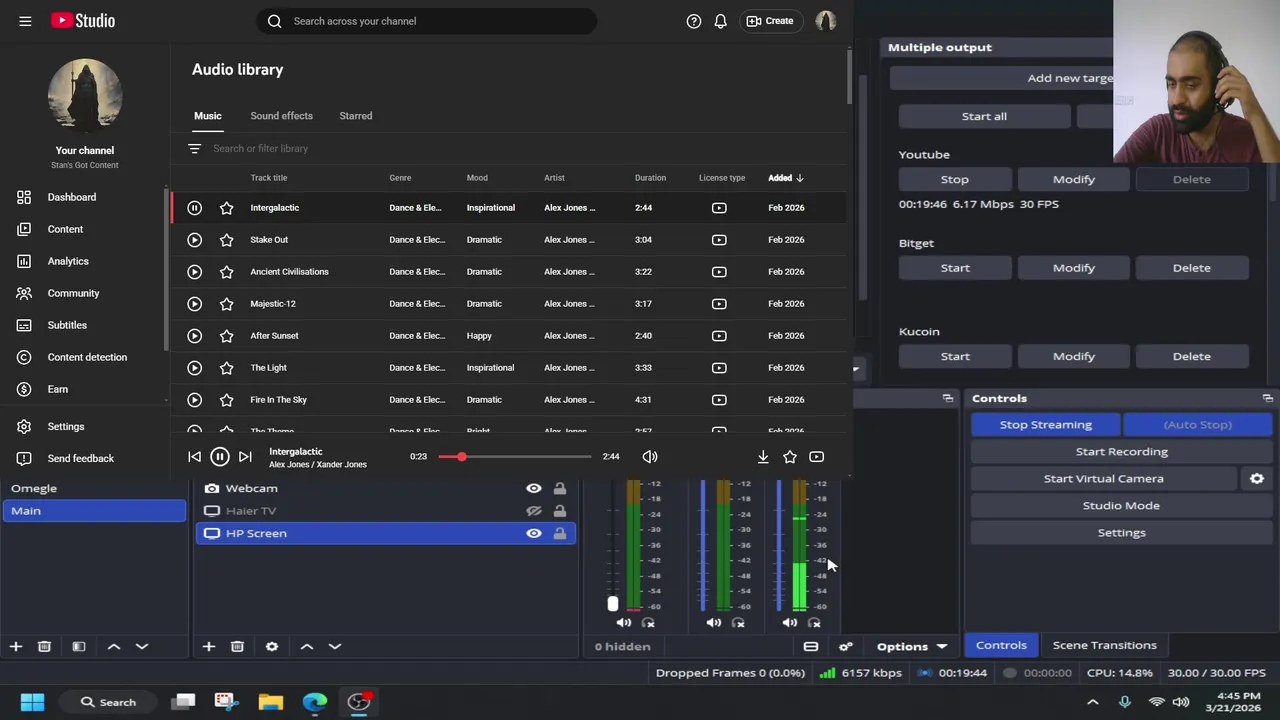Viewport: 1280px width, 720px height.
Task: Hide the HP Screen source
Action: coord(534,533)
